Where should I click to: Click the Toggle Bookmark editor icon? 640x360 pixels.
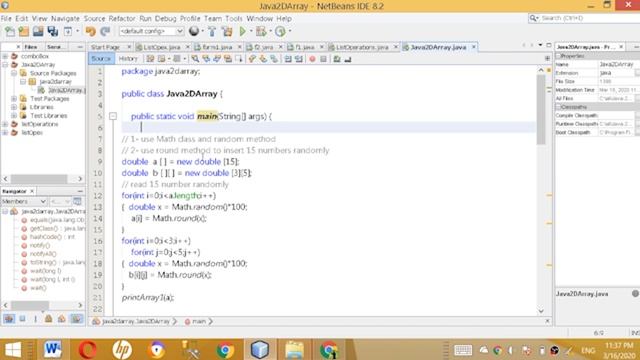pos(274,59)
